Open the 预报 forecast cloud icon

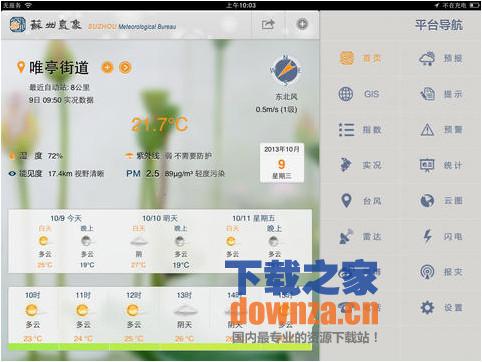point(427,58)
